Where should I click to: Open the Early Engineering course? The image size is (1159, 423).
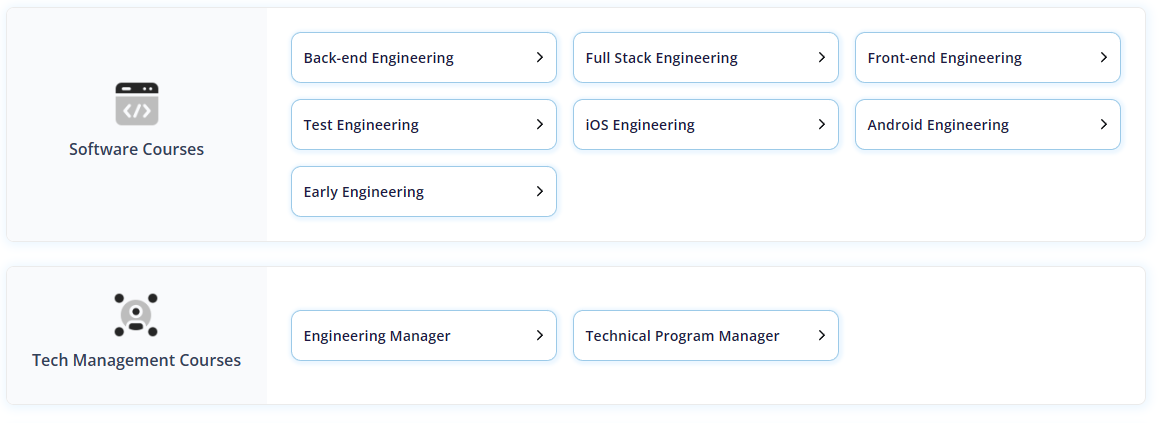pyautogui.click(x=424, y=192)
